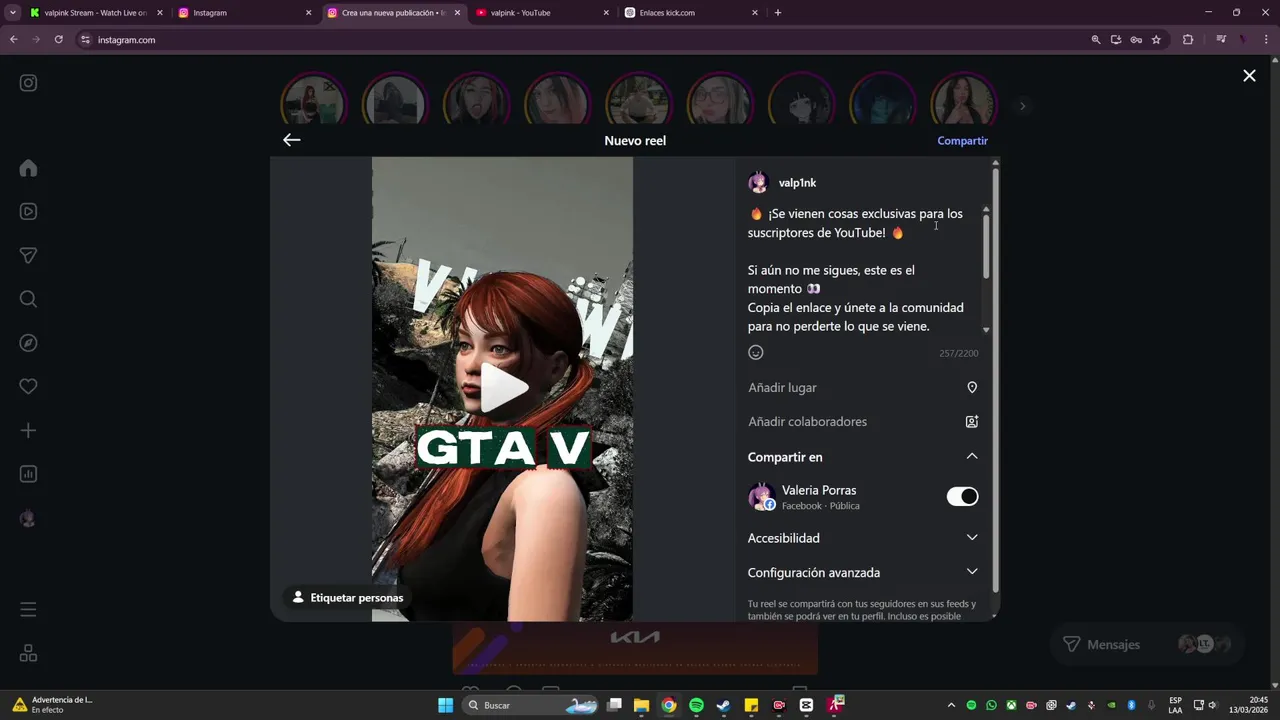Click the caption scrollbar up arrow

pyautogui.click(x=986, y=209)
